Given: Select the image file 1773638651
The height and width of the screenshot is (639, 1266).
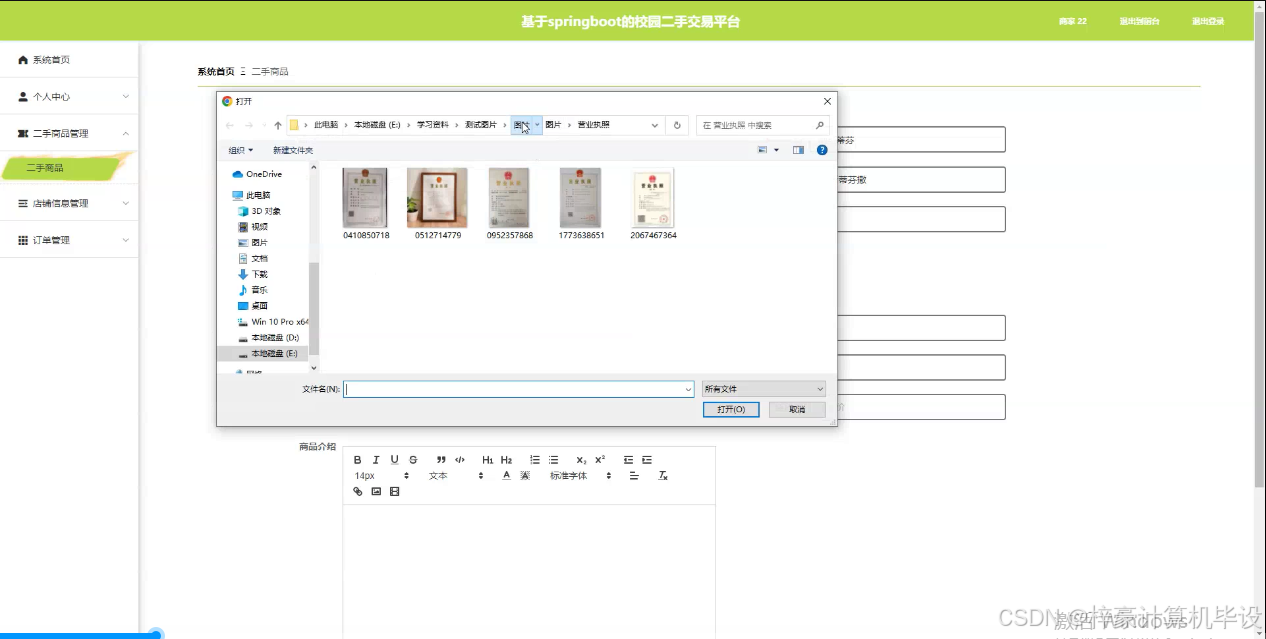Looking at the screenshot, I should 582,204.
